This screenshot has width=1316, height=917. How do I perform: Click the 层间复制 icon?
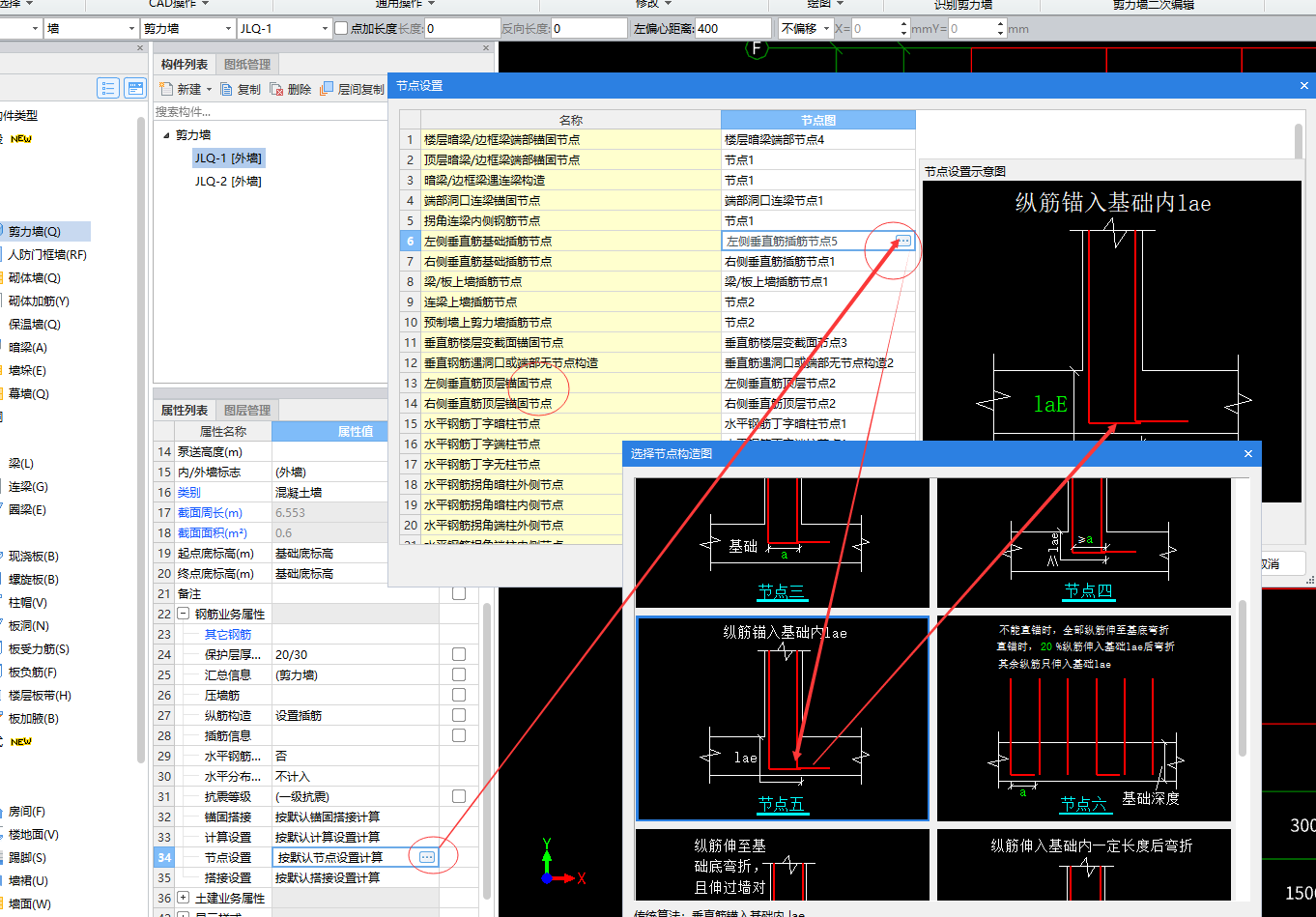(327, 89)
